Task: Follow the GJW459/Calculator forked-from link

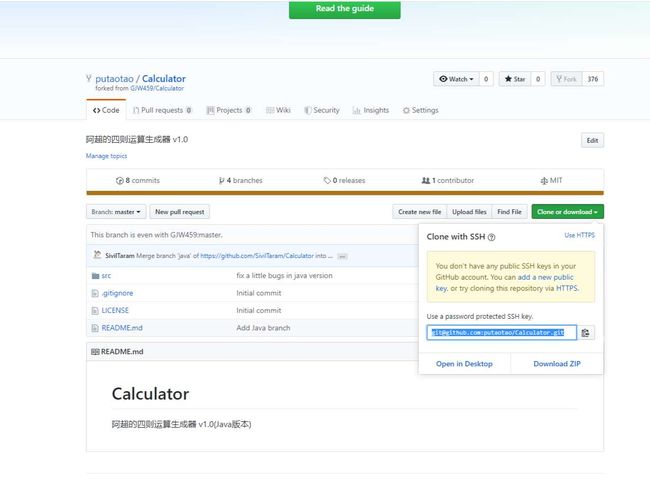Action: [157, 88]
